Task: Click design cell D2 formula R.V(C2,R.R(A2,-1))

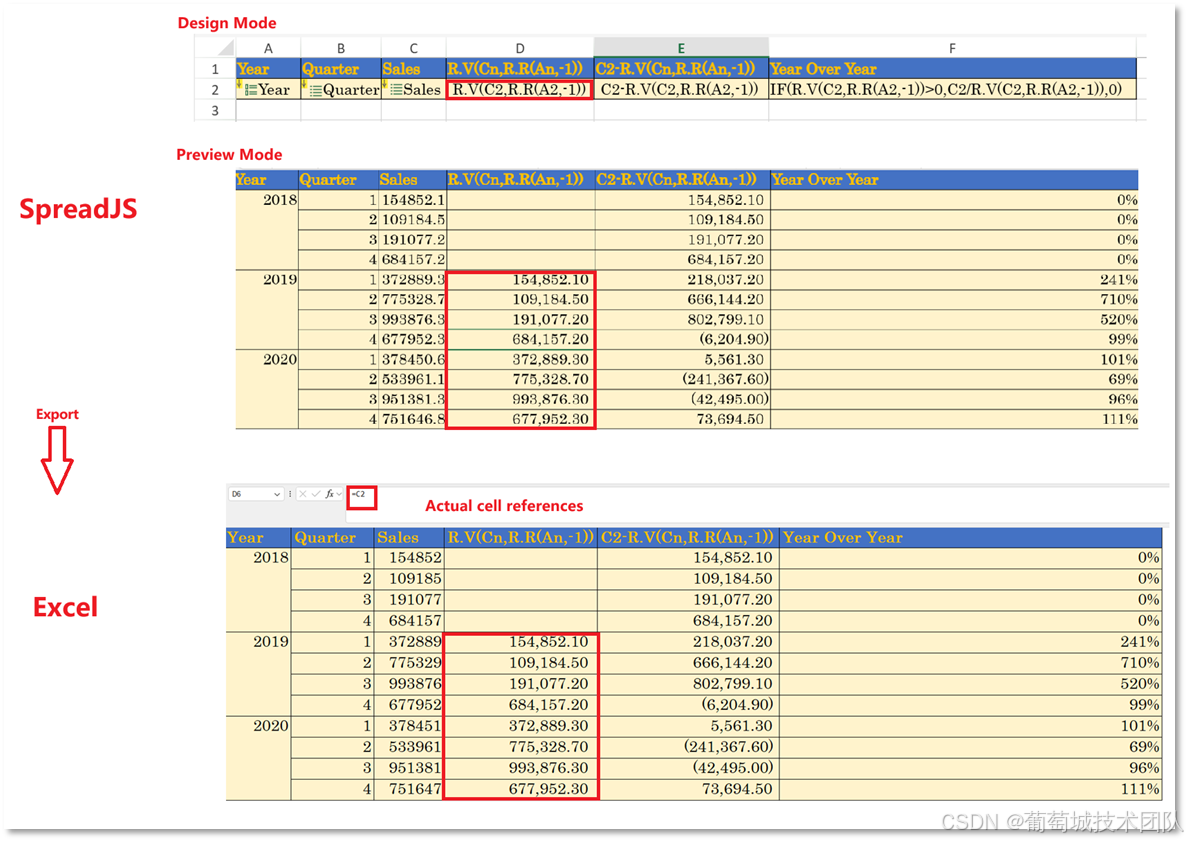Action: pos(520,89)
